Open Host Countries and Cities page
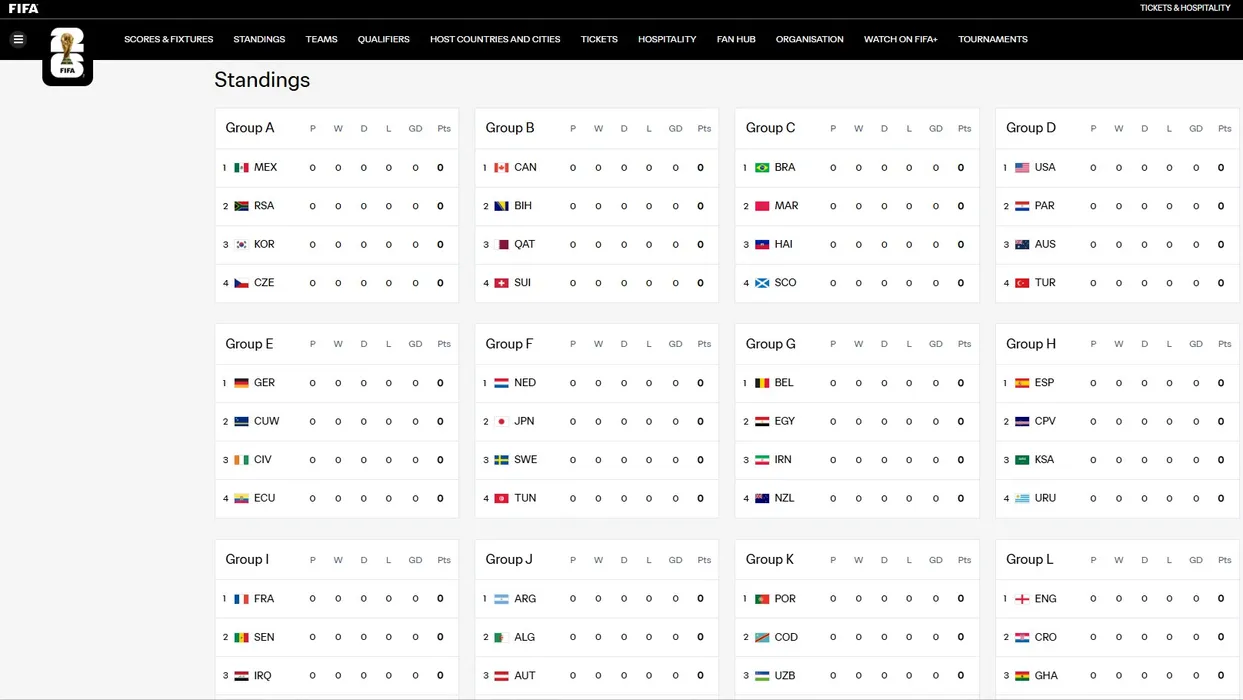Screen dimensions: 1243x700 pos(495,40)
